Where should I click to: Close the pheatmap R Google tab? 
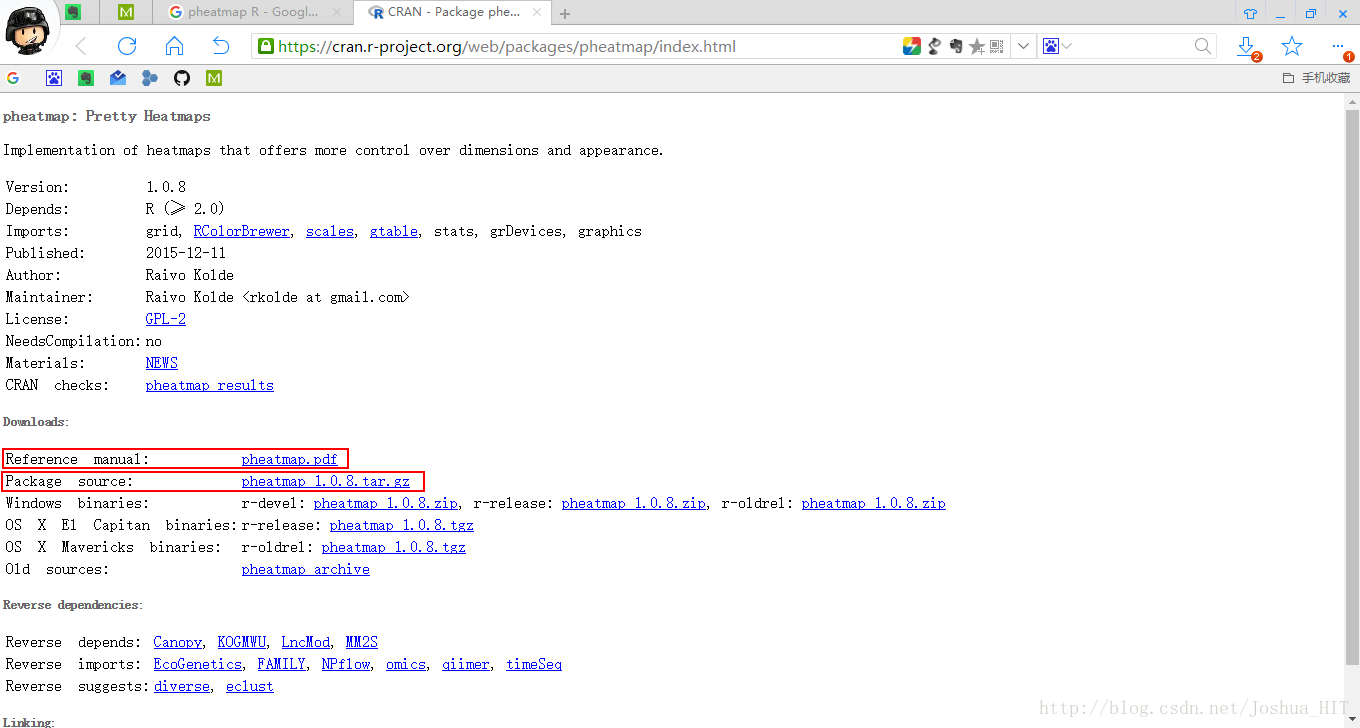[337, 13]
